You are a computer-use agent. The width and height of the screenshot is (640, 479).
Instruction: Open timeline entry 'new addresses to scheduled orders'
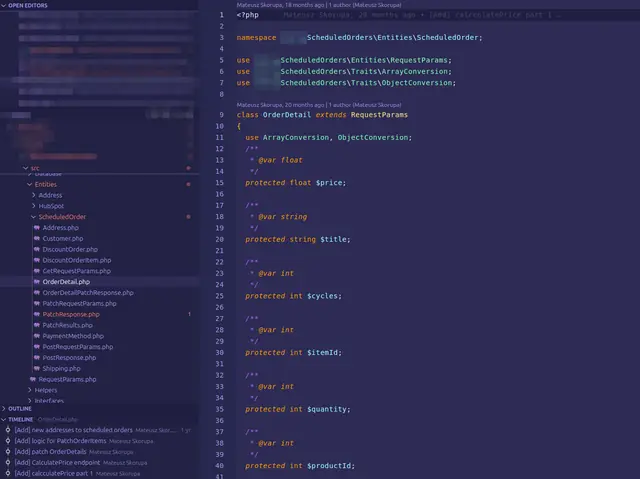point(73,430)
